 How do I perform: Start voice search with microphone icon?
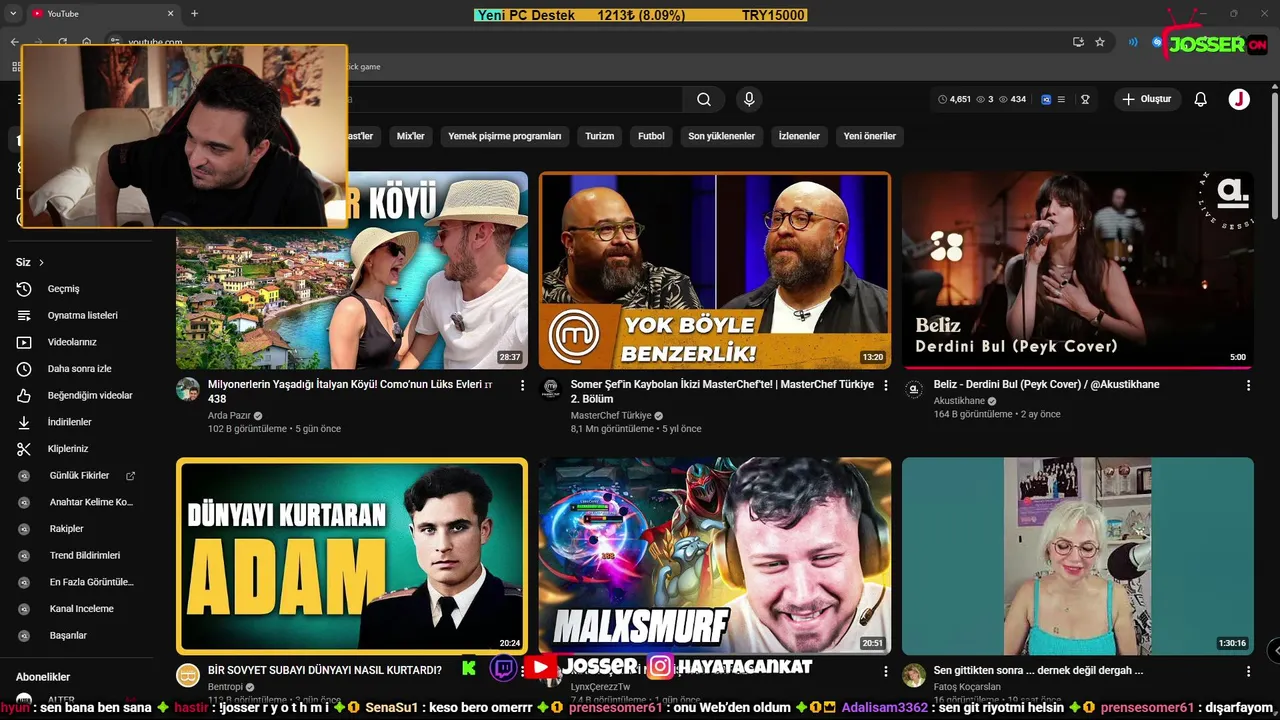[x=748, y=99]
